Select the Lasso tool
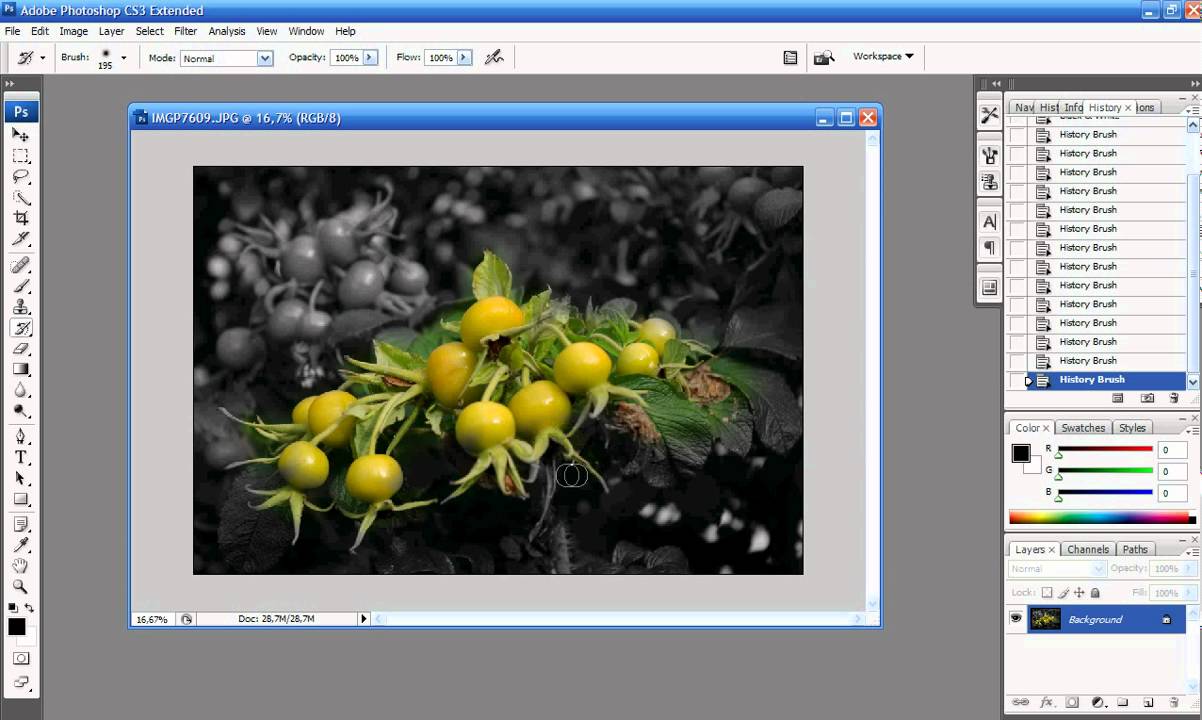This screenshot has height=720, width=1202. point(20,176)
